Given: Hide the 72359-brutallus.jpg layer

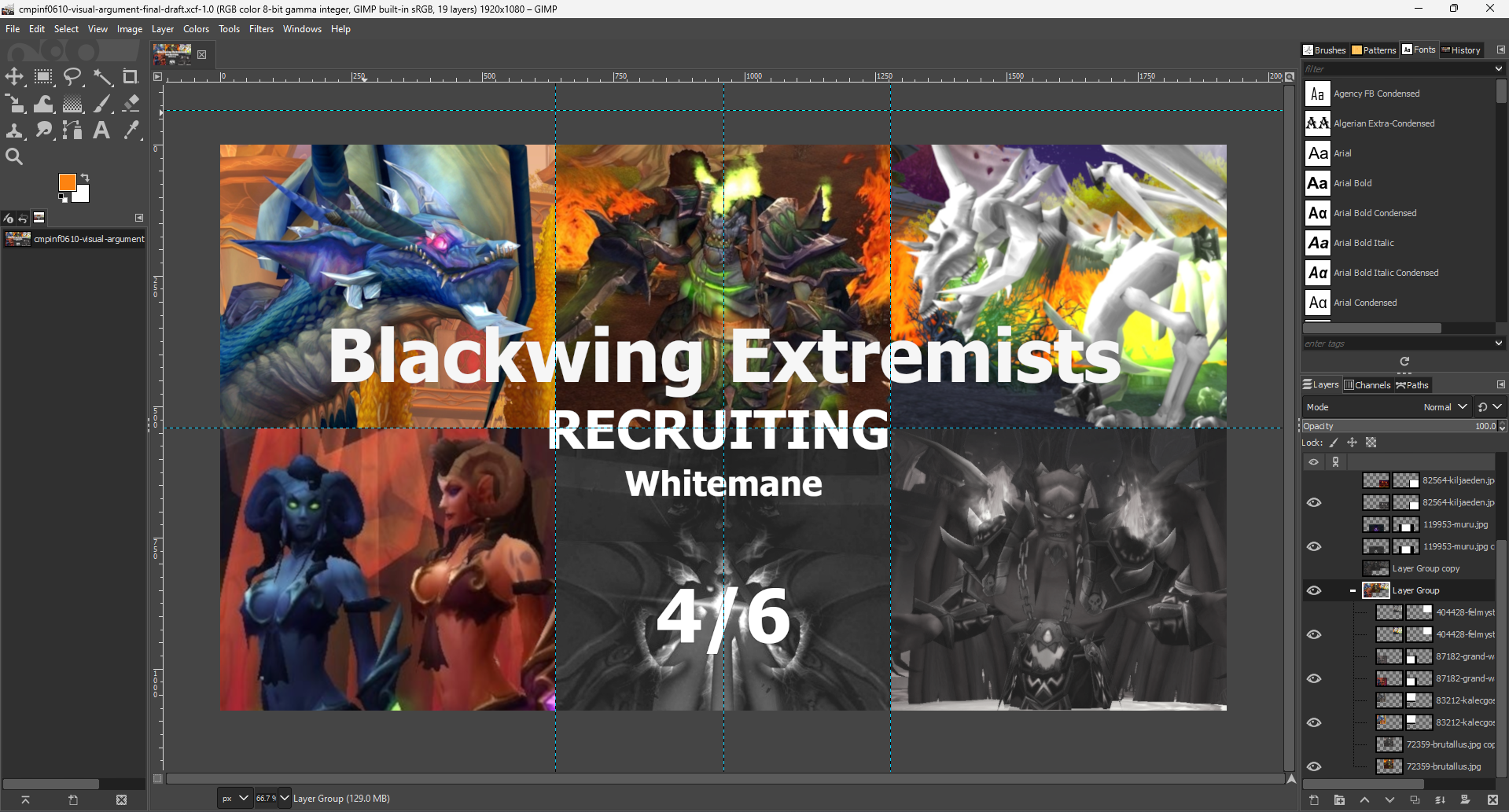Looking at the screenshot, I should tap(1314, 766).
